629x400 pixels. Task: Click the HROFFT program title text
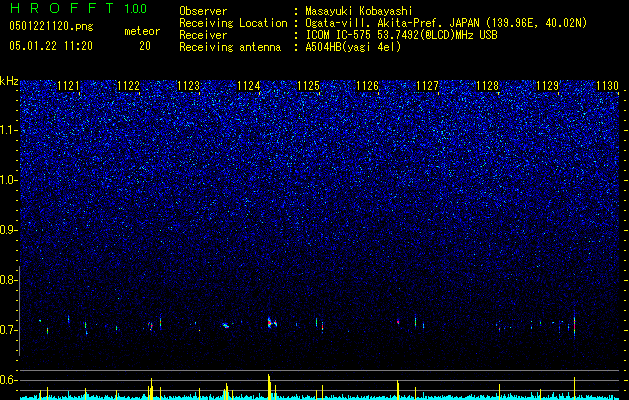62,8
